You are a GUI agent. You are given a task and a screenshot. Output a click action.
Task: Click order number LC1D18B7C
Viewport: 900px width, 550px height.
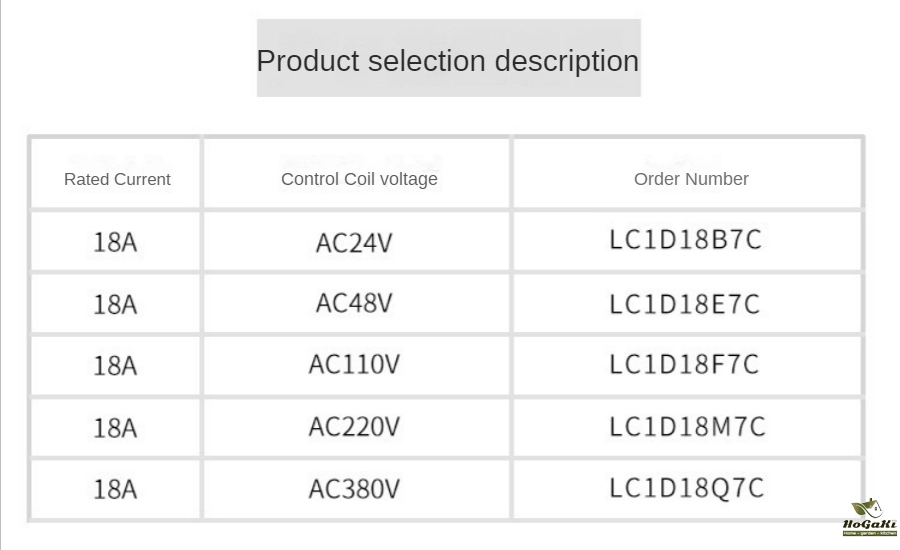[686, 241]
